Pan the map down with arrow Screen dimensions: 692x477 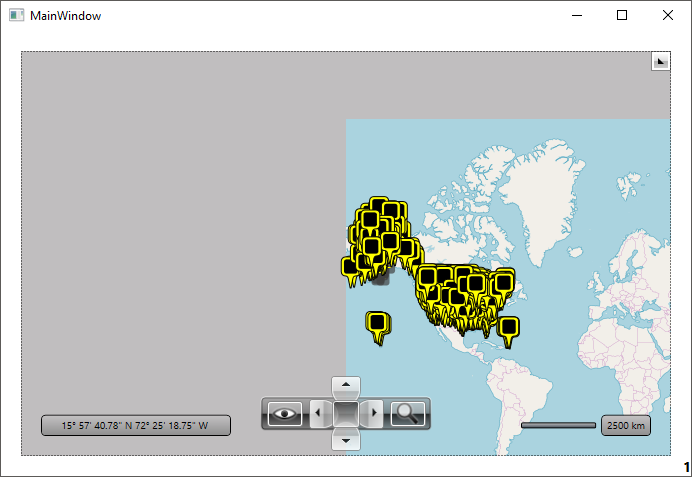346,440
